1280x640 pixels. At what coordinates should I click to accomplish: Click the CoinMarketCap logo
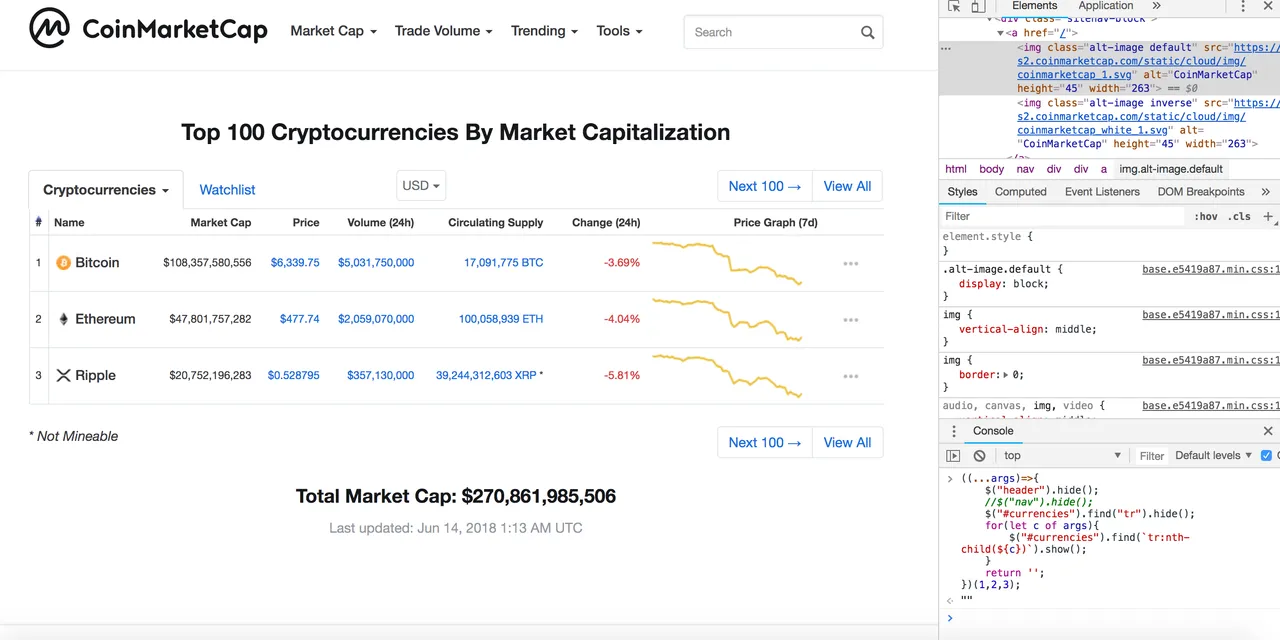click(x=148, y=29)
